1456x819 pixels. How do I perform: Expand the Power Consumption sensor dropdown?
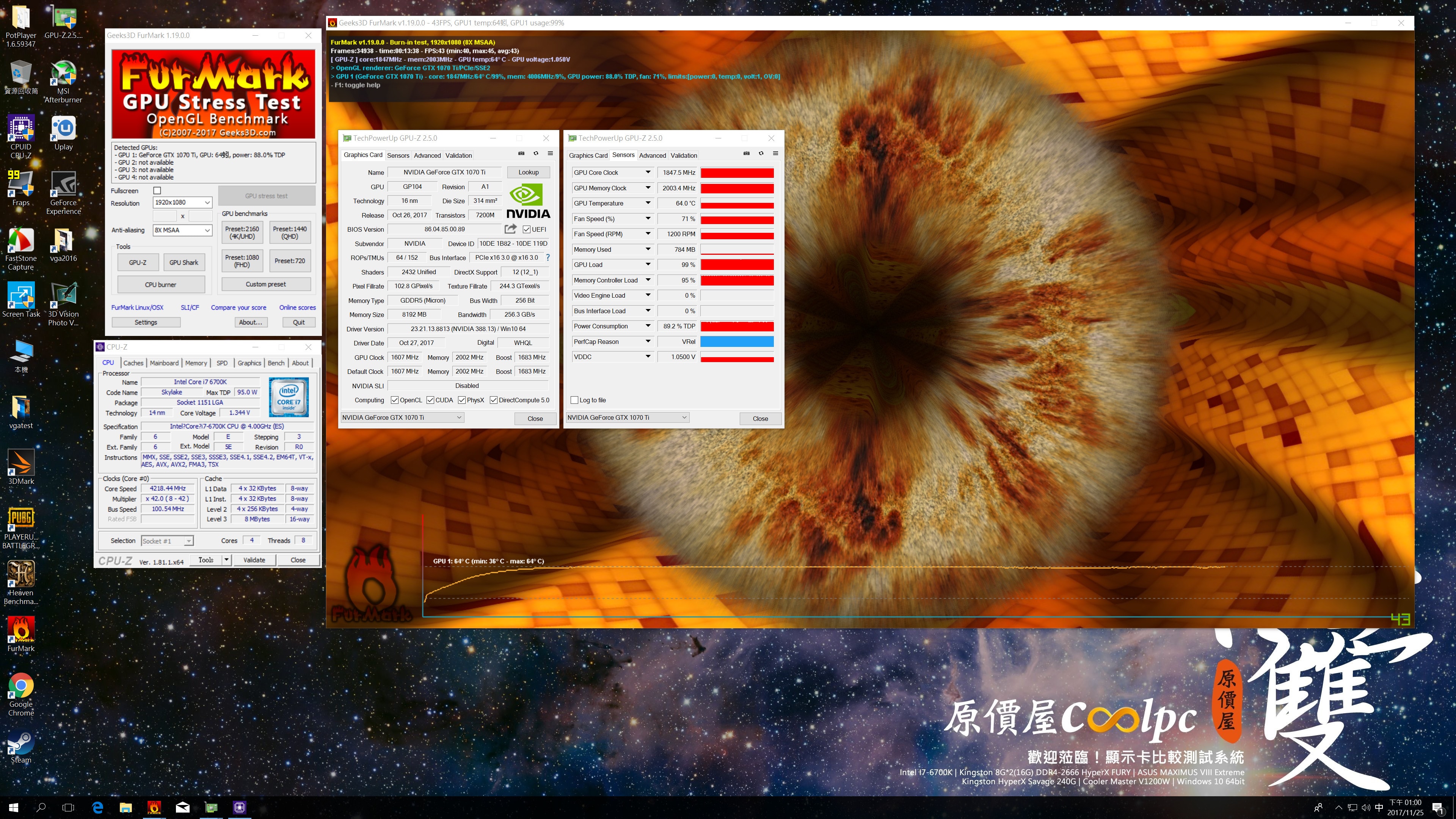(x=648, y=326)
